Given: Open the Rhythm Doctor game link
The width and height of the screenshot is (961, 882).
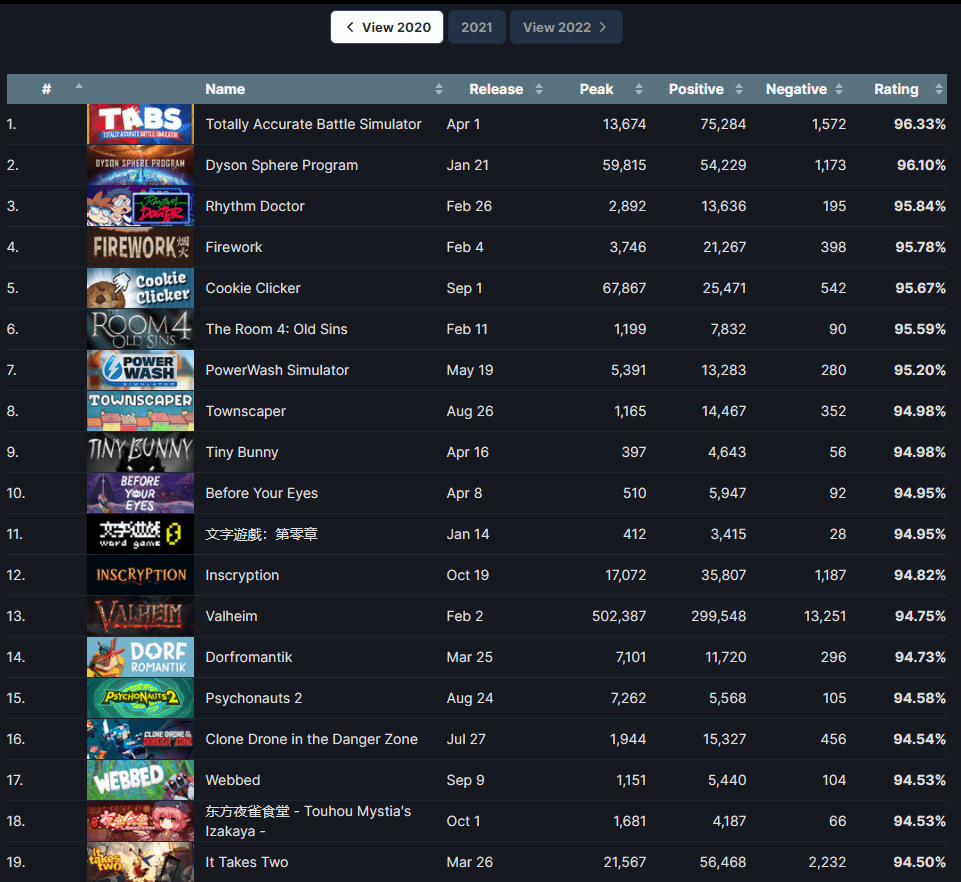Looking at the screenshot, I should coord(255,206).
